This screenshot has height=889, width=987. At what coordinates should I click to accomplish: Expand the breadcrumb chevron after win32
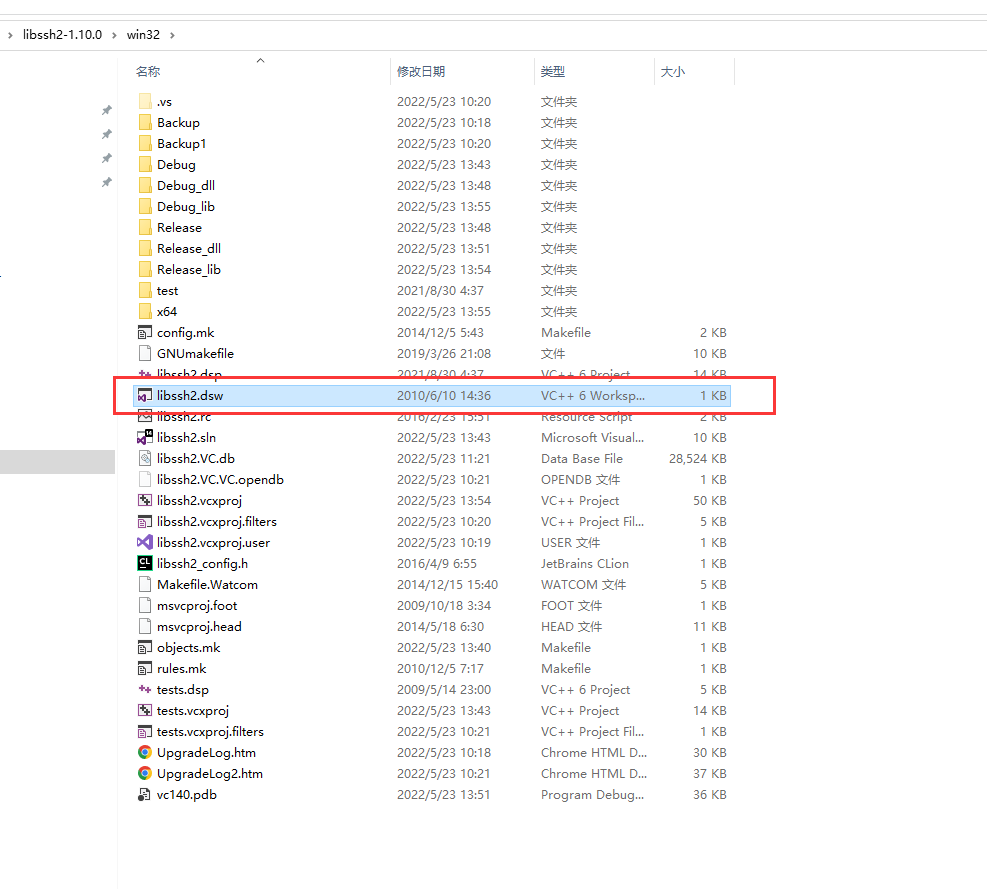[171, 34]
